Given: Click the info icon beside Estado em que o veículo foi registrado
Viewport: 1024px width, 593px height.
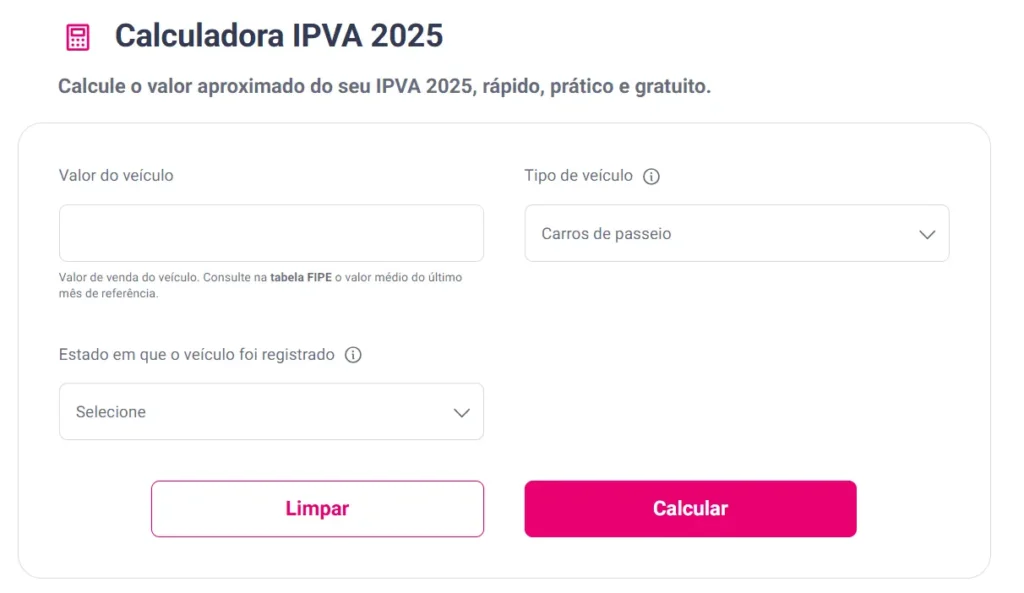Looking at the screenshot, I should tap(353, 355).
